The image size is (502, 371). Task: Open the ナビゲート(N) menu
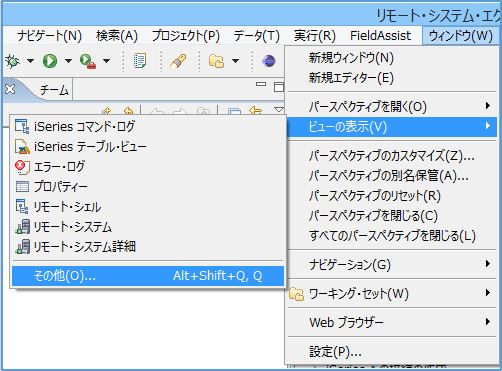tap(49, 36)
